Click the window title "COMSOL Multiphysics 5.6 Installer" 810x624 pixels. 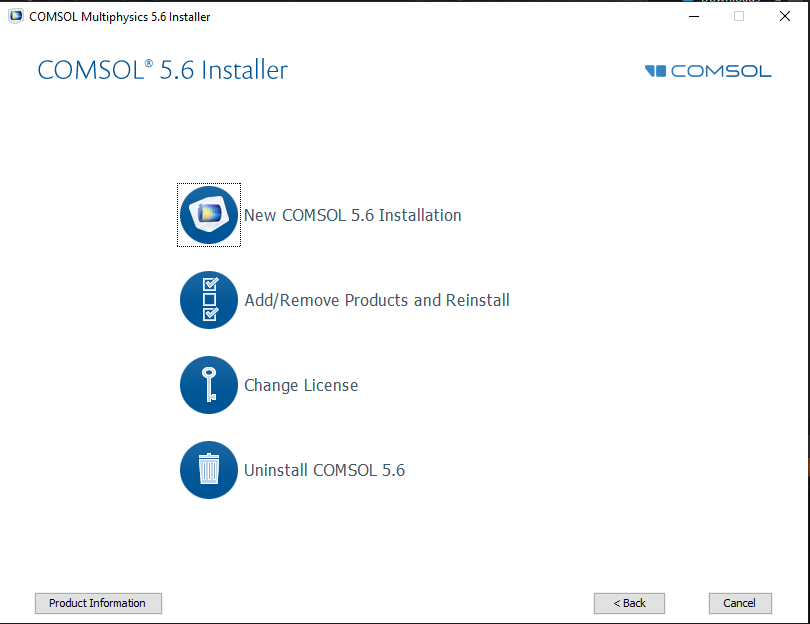pos(120,17)
